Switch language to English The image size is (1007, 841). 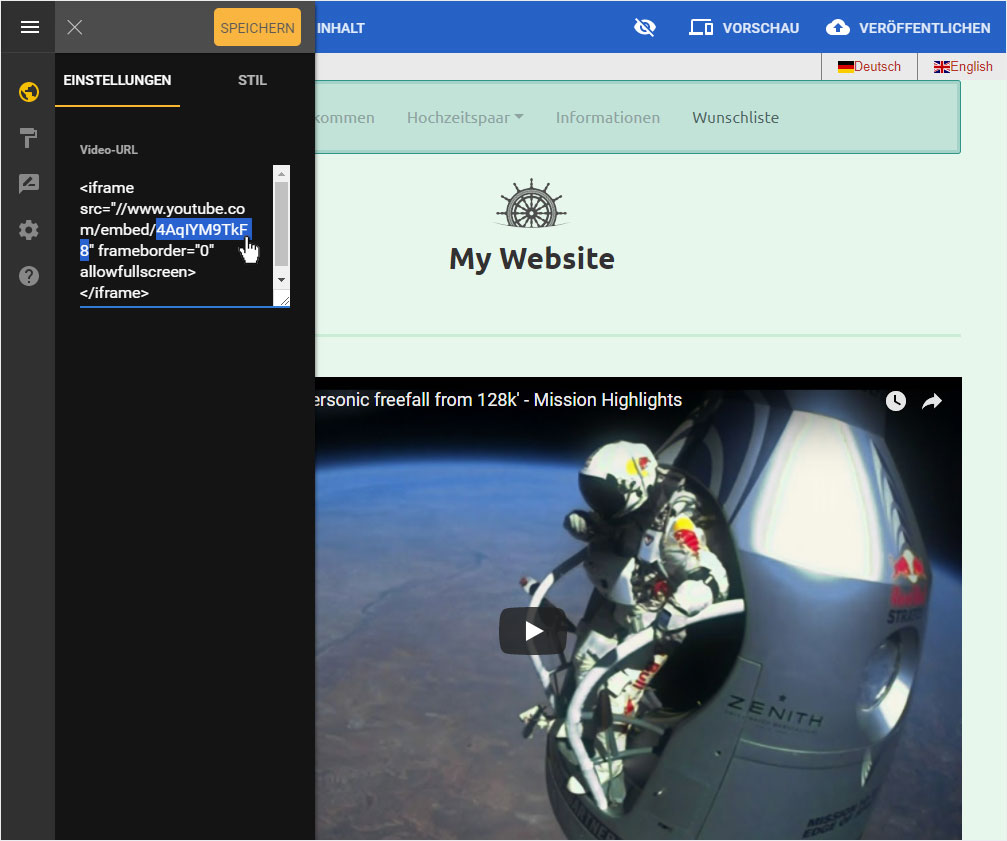click(963, 66)
